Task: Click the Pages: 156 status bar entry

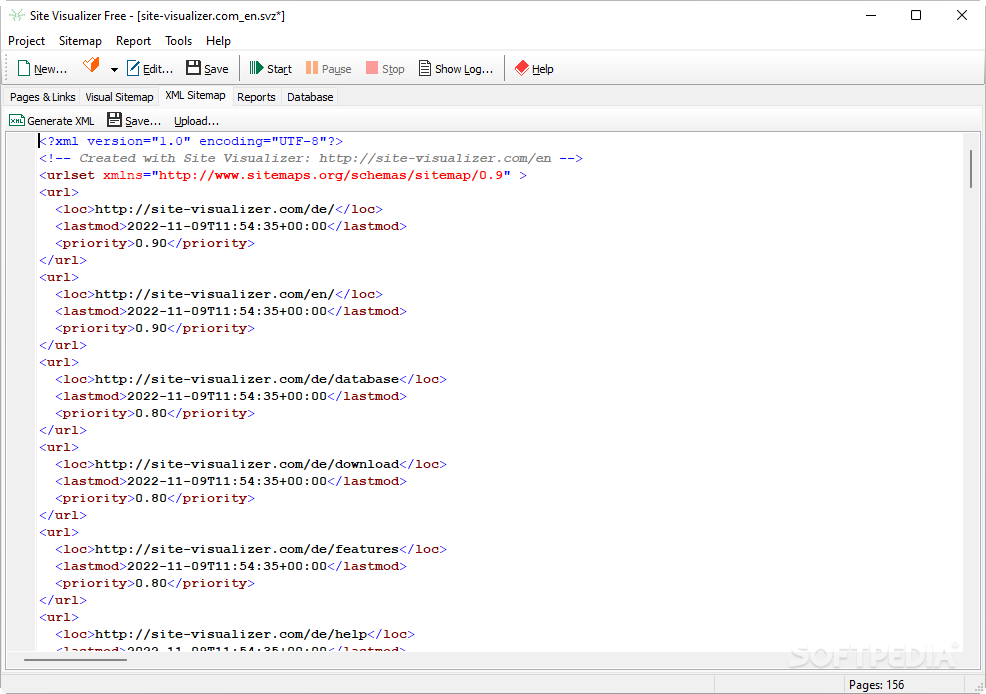Action: tap(877, 685)
